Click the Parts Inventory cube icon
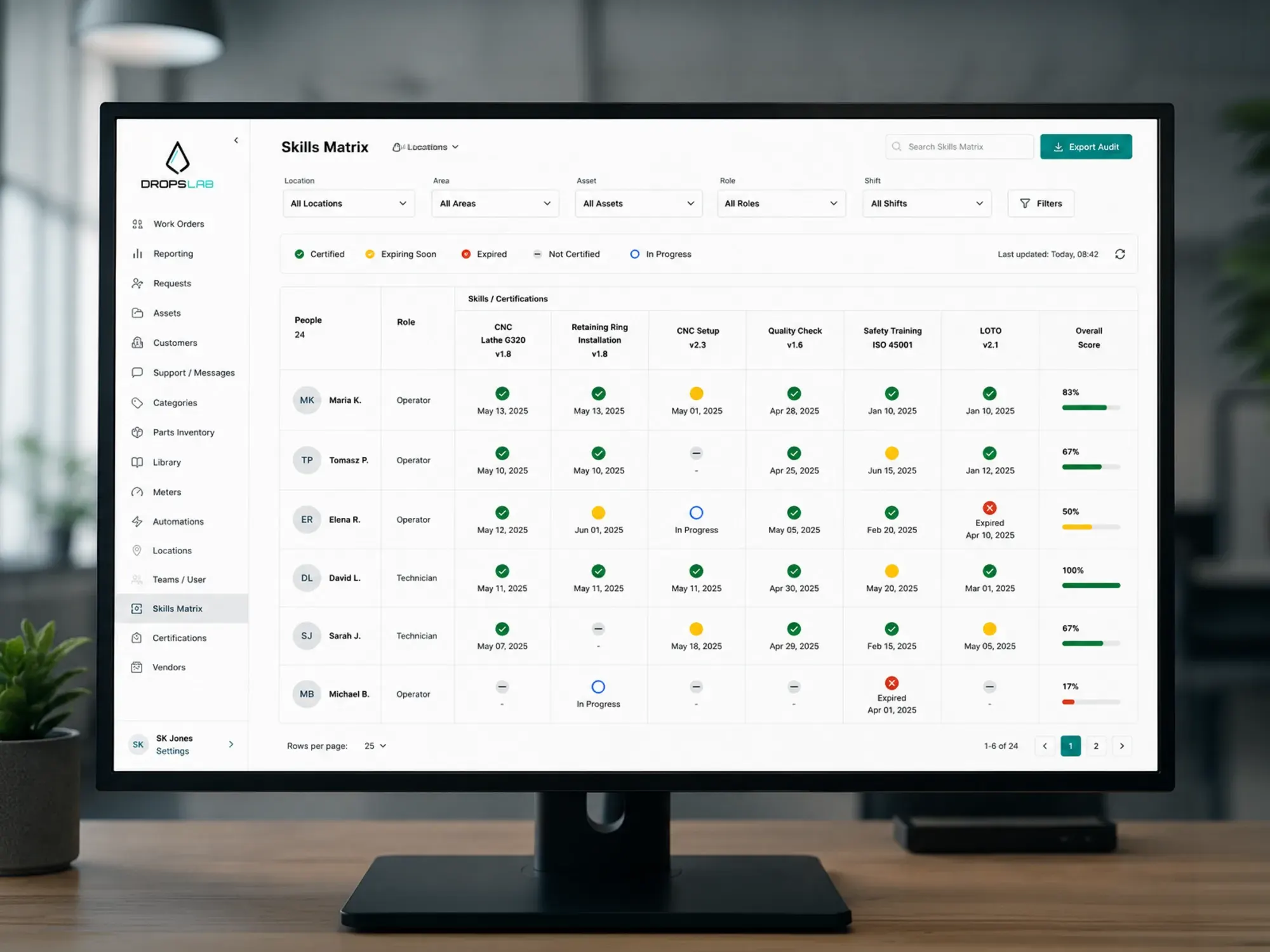1270x952 pixels. [x=137, y=433]
